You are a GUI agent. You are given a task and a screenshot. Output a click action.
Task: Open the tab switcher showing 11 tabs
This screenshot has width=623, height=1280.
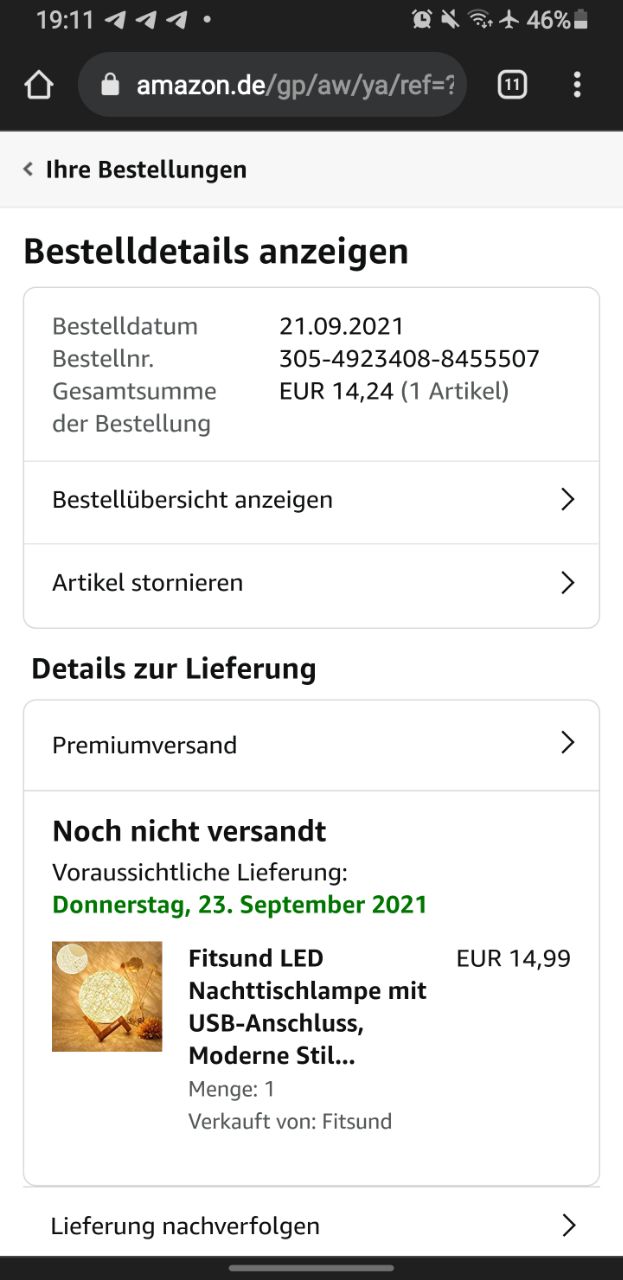tap(512, 86)
